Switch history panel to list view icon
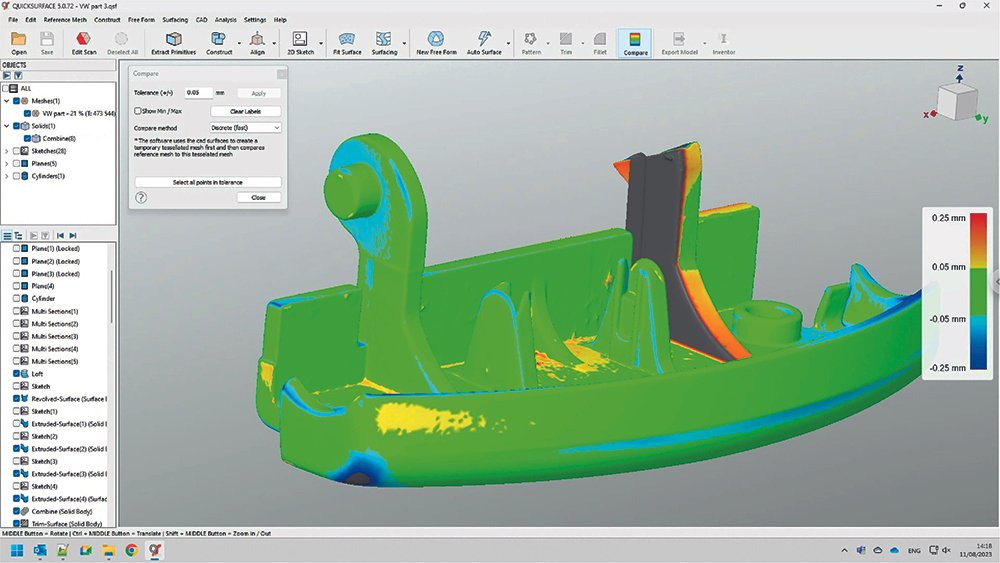Screen dimensions: 1000x563 pyautogui.click(x=7, y=235)
